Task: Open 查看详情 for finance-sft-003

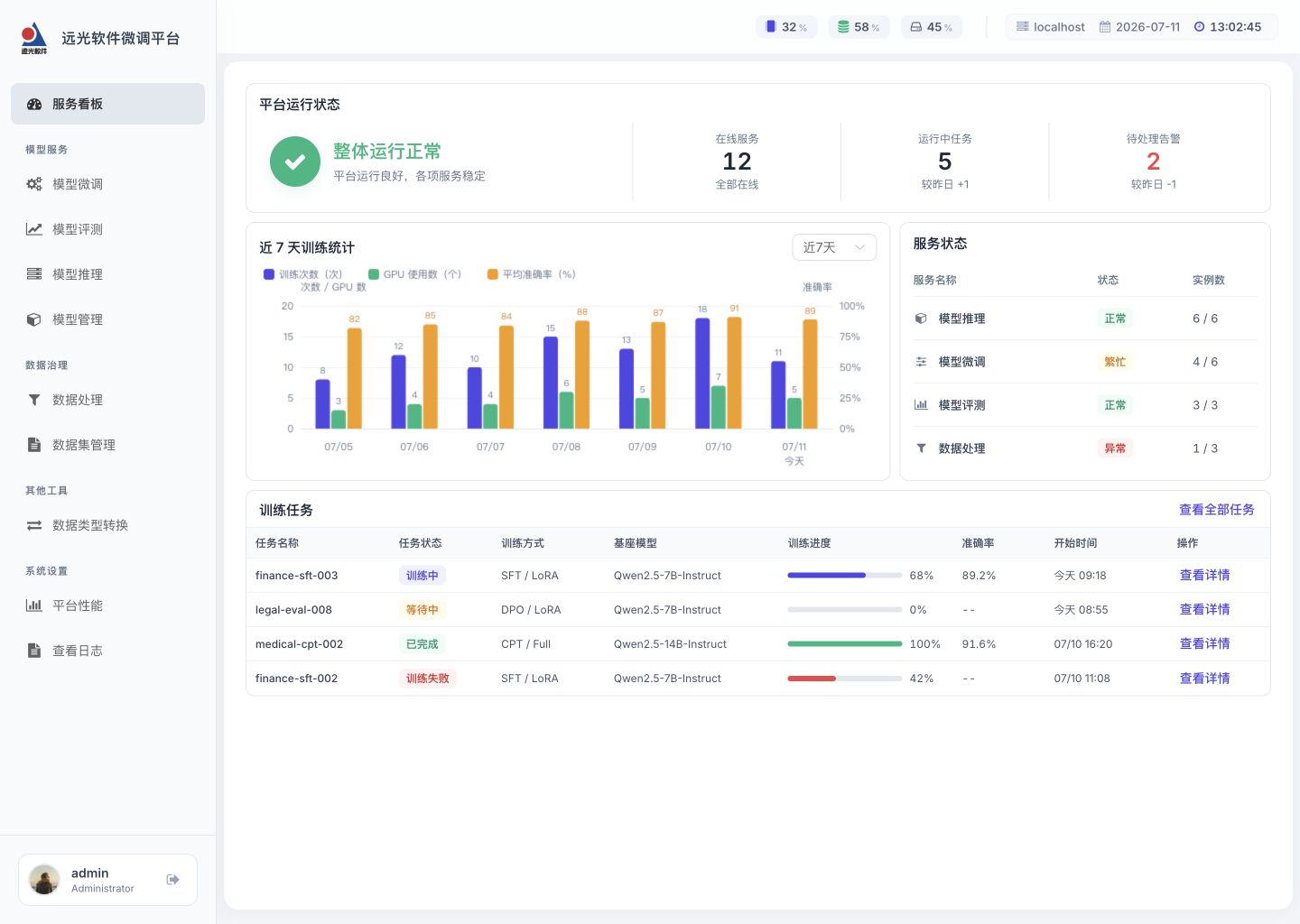Action: (1204, 575)
